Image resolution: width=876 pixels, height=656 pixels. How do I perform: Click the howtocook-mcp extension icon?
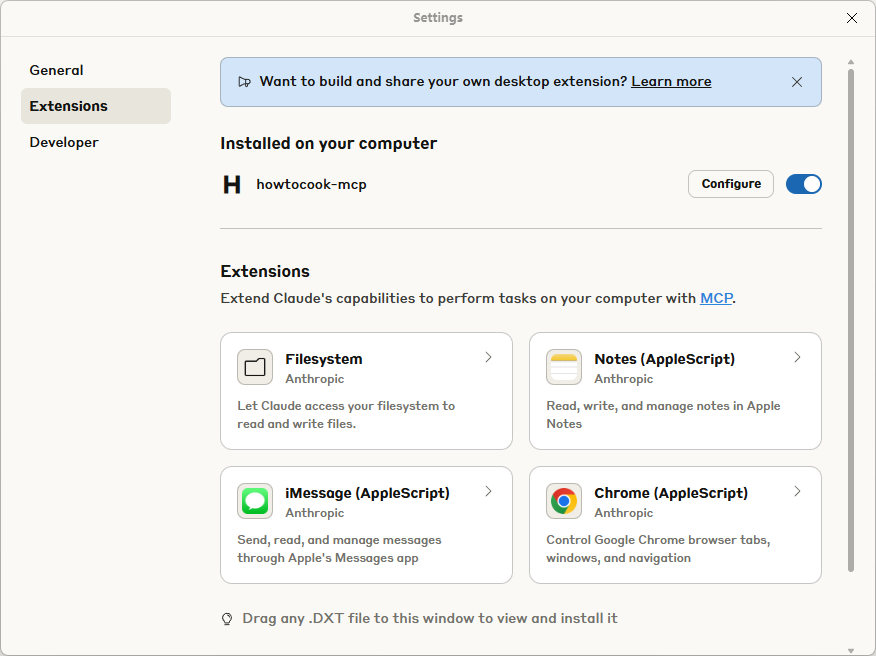(232, 184)
